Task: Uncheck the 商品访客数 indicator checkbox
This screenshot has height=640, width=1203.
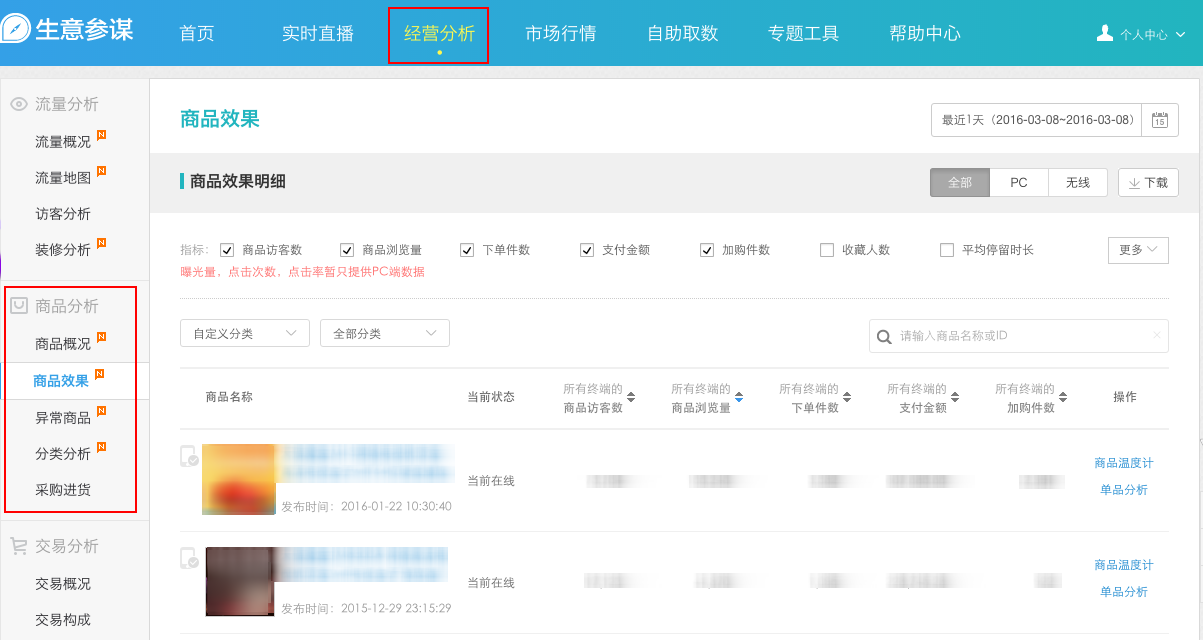Action: point(227,250)
